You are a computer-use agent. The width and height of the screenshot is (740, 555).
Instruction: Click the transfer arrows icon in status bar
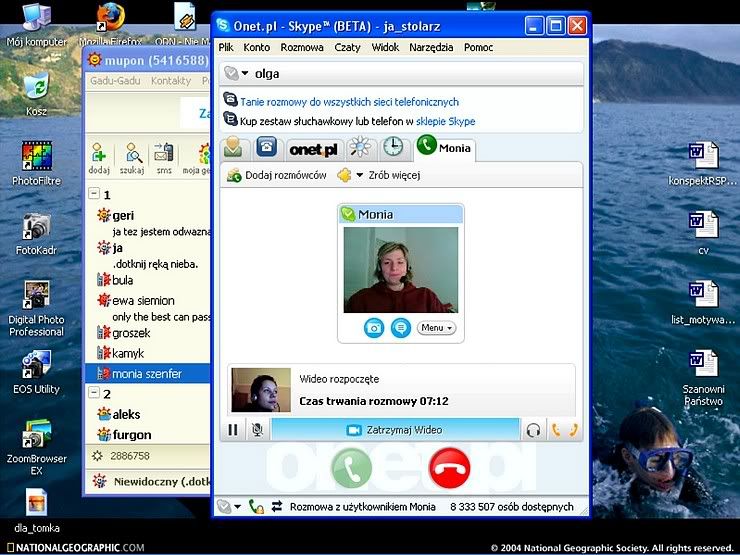point(277,506)
